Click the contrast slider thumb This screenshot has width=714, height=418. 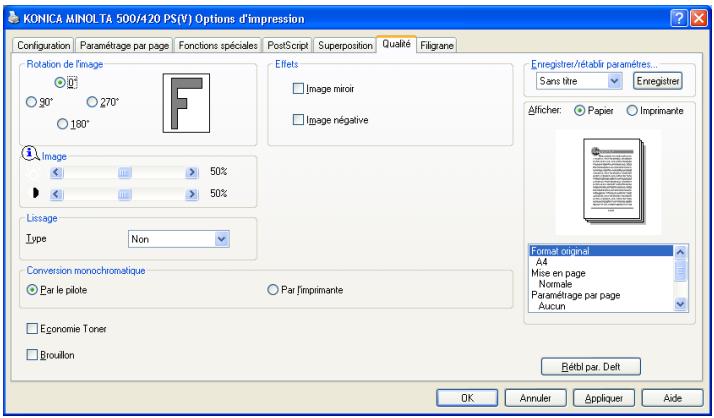point(124,194)
